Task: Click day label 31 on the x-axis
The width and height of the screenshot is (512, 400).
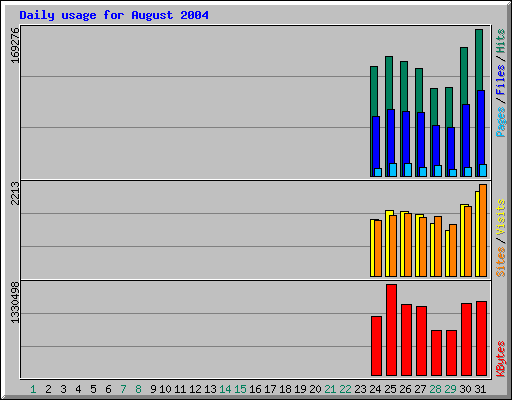Action: click(x=480, y=389)
